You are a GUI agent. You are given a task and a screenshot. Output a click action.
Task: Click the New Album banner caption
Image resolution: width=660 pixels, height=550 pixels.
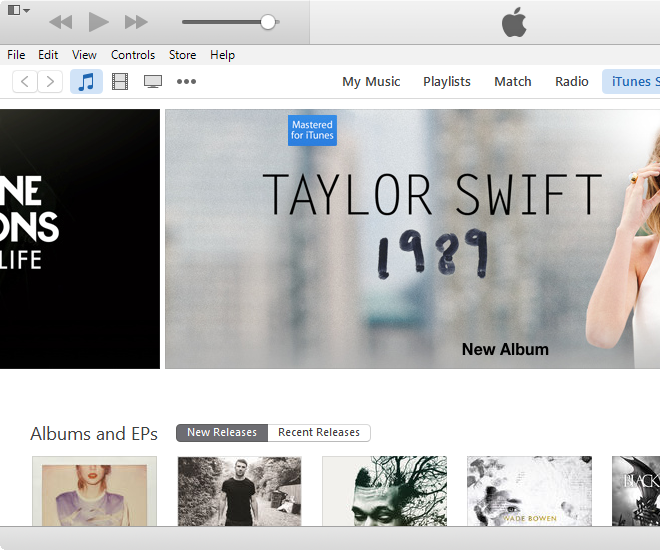point(505,349)
